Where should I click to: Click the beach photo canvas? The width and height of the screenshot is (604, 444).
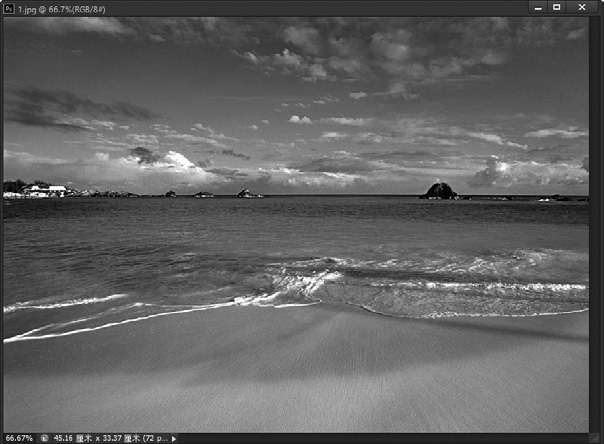click(296, 225)
